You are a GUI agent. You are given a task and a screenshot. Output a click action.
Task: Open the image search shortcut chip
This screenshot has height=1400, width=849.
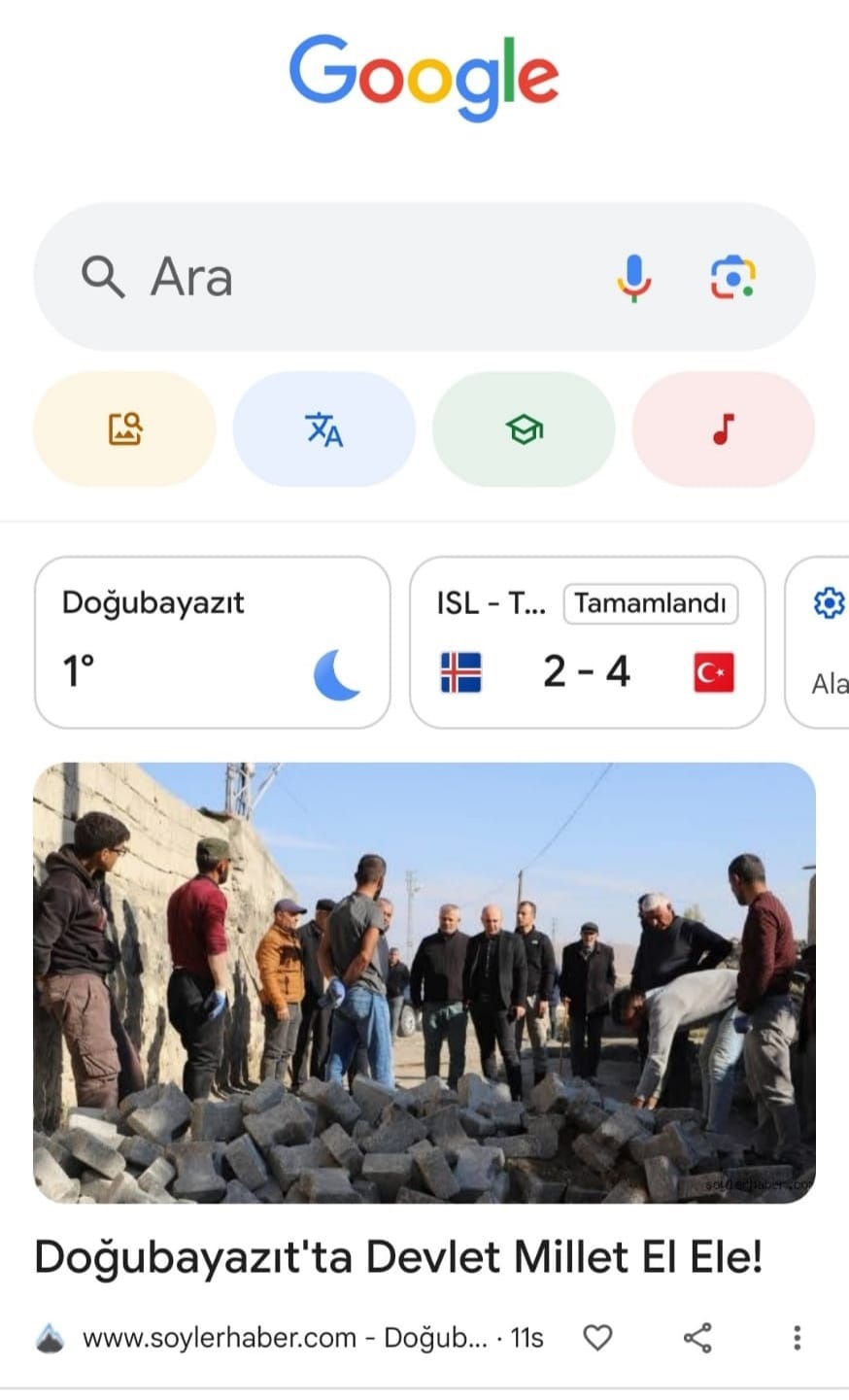tap(124, 428)
